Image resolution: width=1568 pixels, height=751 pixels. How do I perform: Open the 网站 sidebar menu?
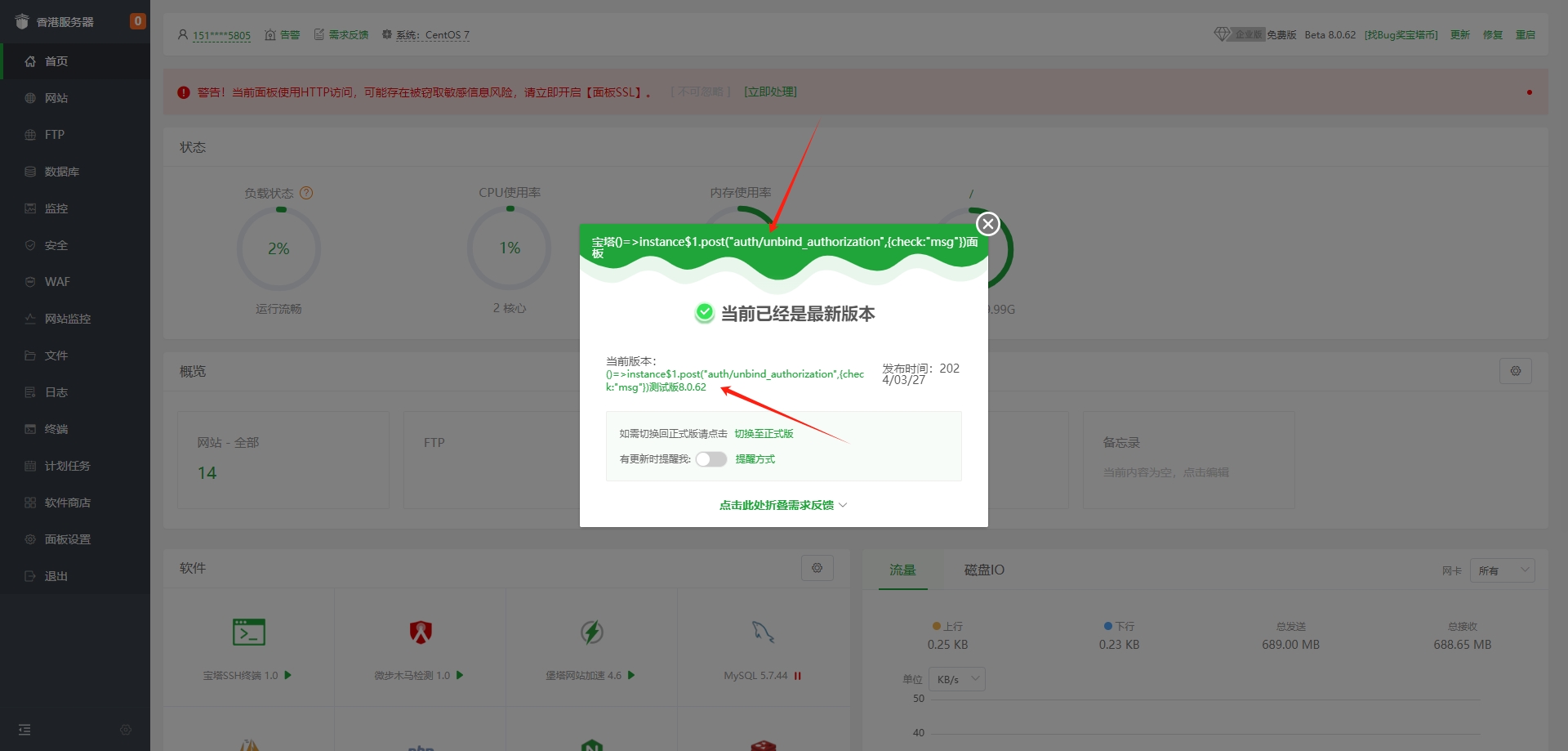[75, 98]
